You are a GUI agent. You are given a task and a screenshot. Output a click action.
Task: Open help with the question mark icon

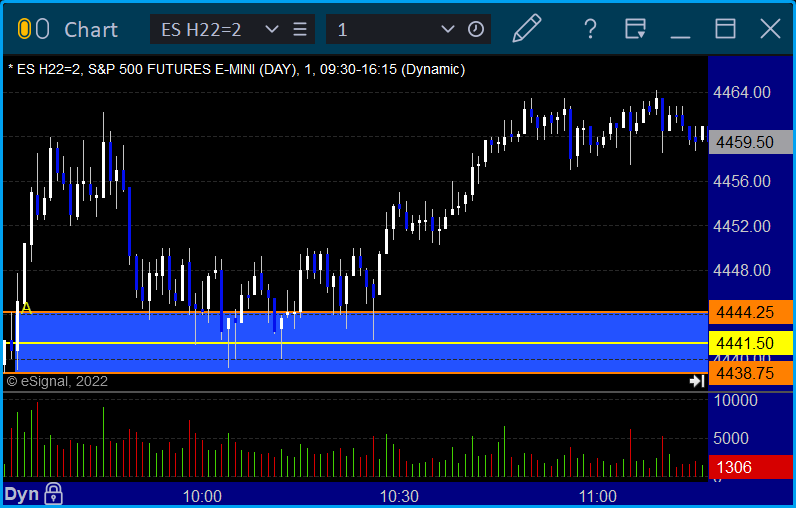click(x=590, y=29)
